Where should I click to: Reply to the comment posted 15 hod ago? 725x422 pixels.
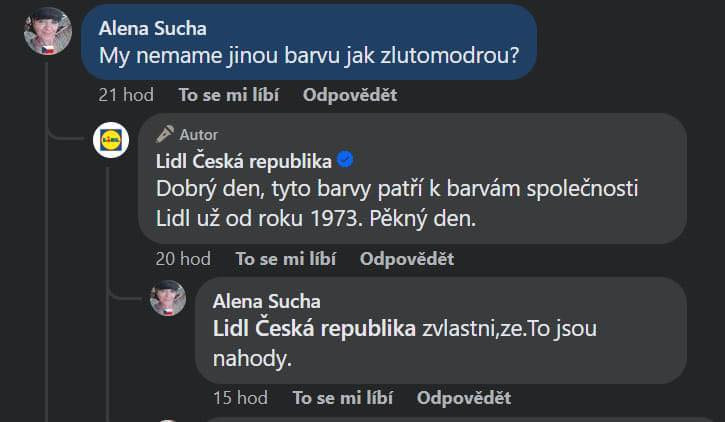[x=464, y=398]
